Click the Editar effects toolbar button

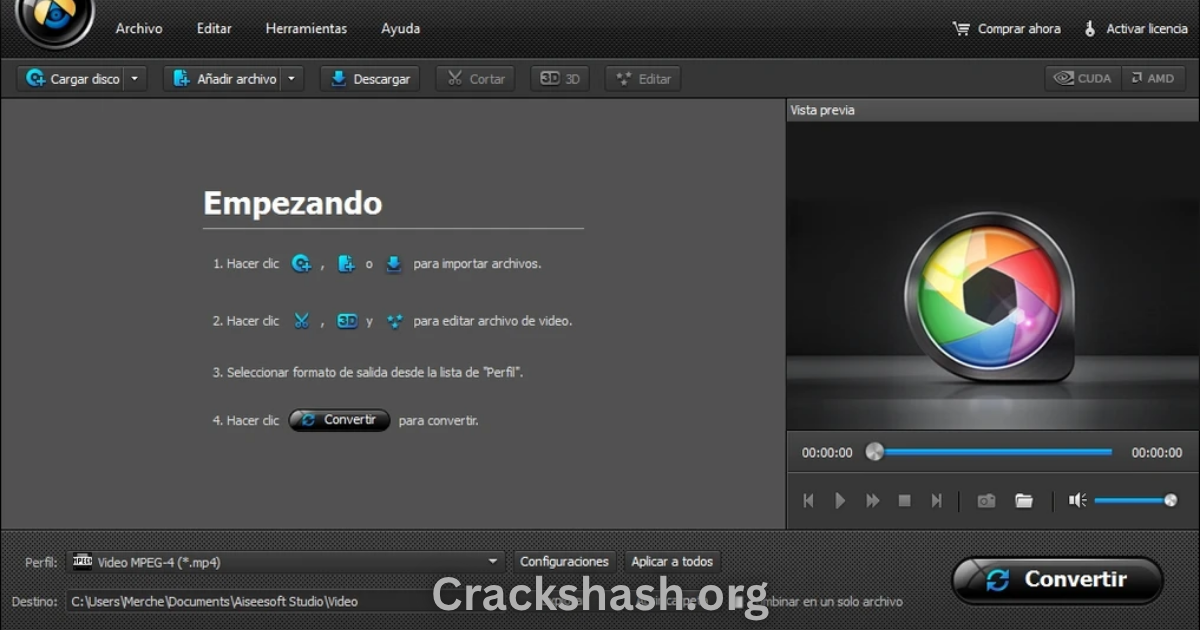(643, 79)
